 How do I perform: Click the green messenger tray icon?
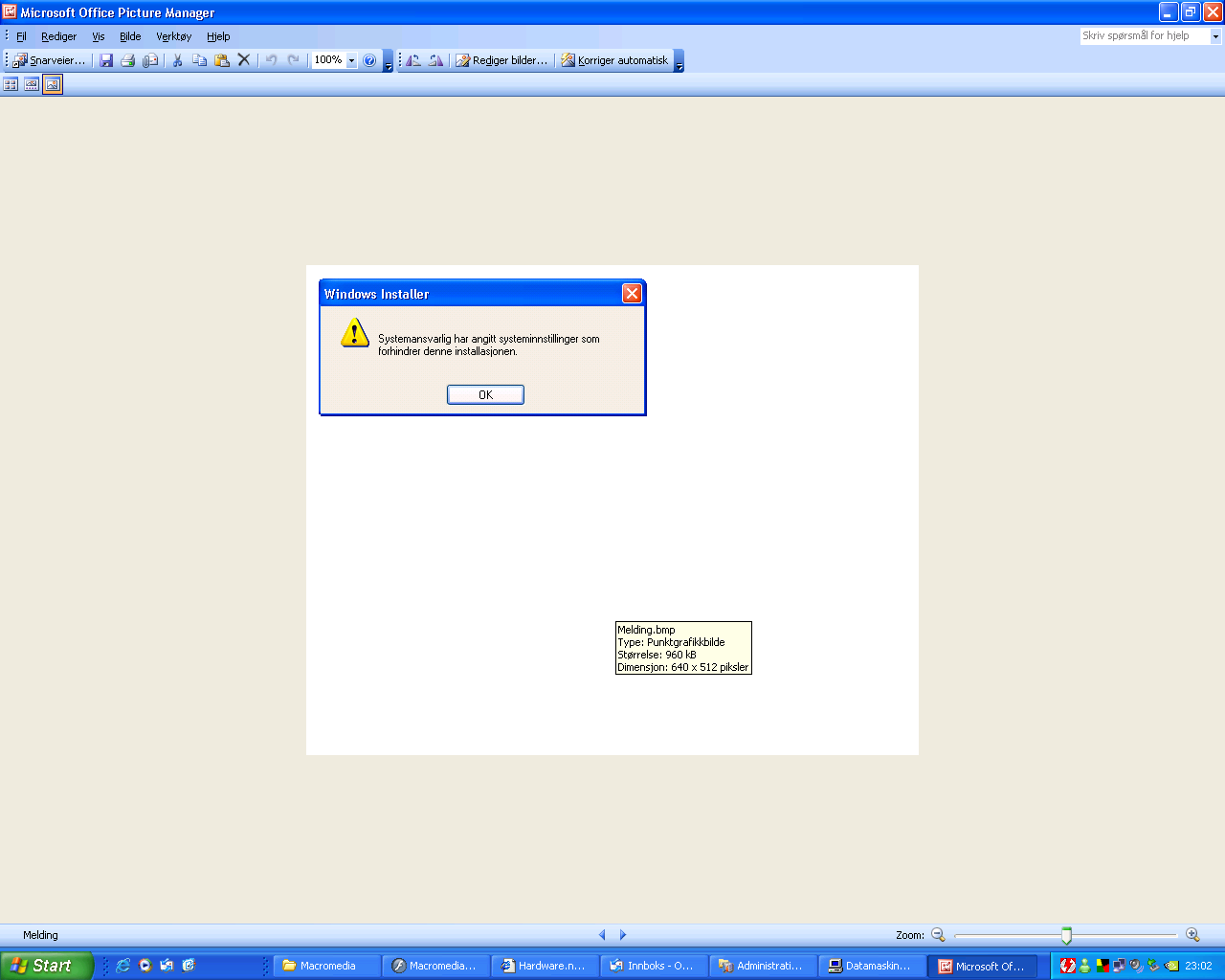coord(1085,966)
